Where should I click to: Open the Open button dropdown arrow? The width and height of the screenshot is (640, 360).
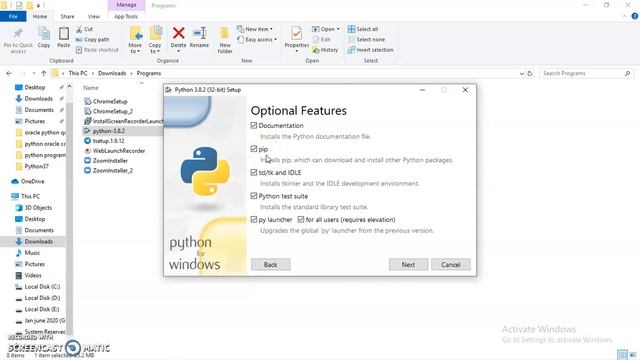(338, 29)
